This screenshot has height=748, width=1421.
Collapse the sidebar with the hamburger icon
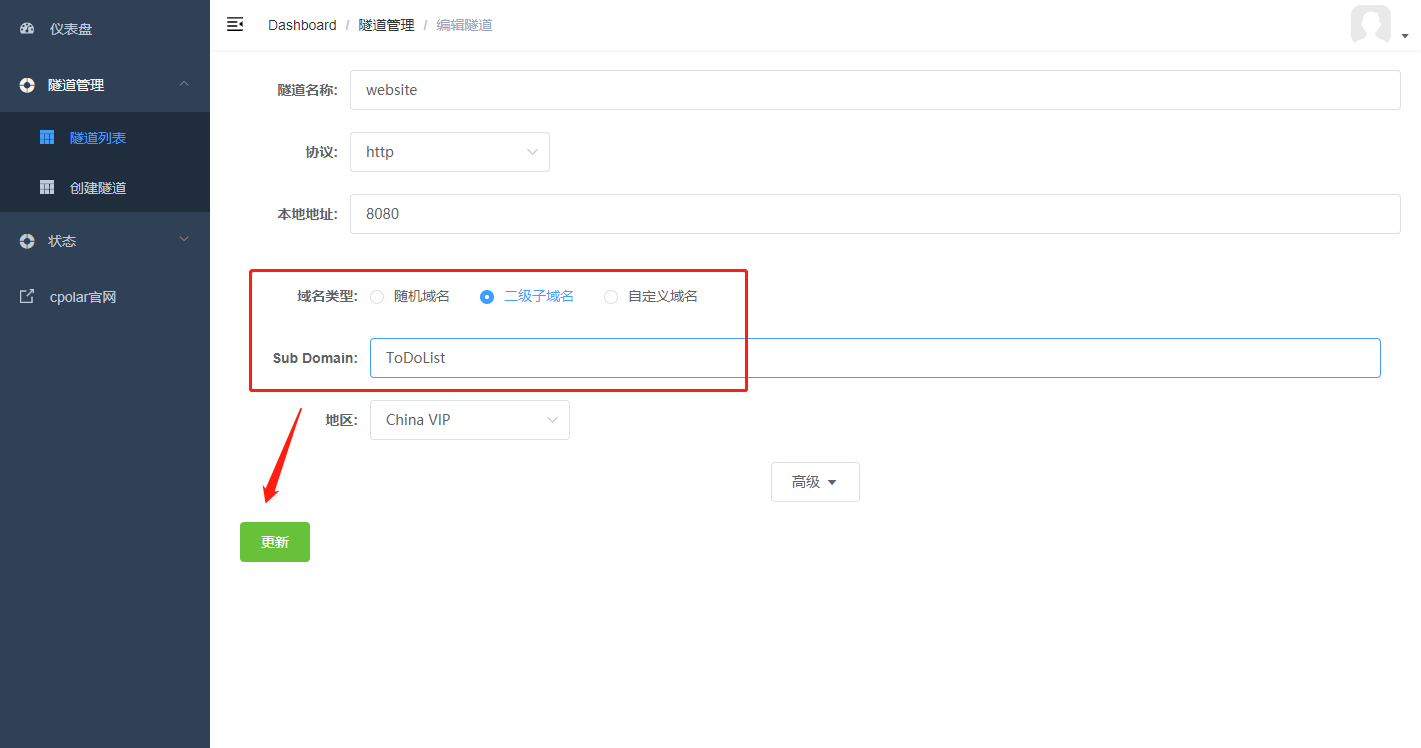(x=234, y=24)
